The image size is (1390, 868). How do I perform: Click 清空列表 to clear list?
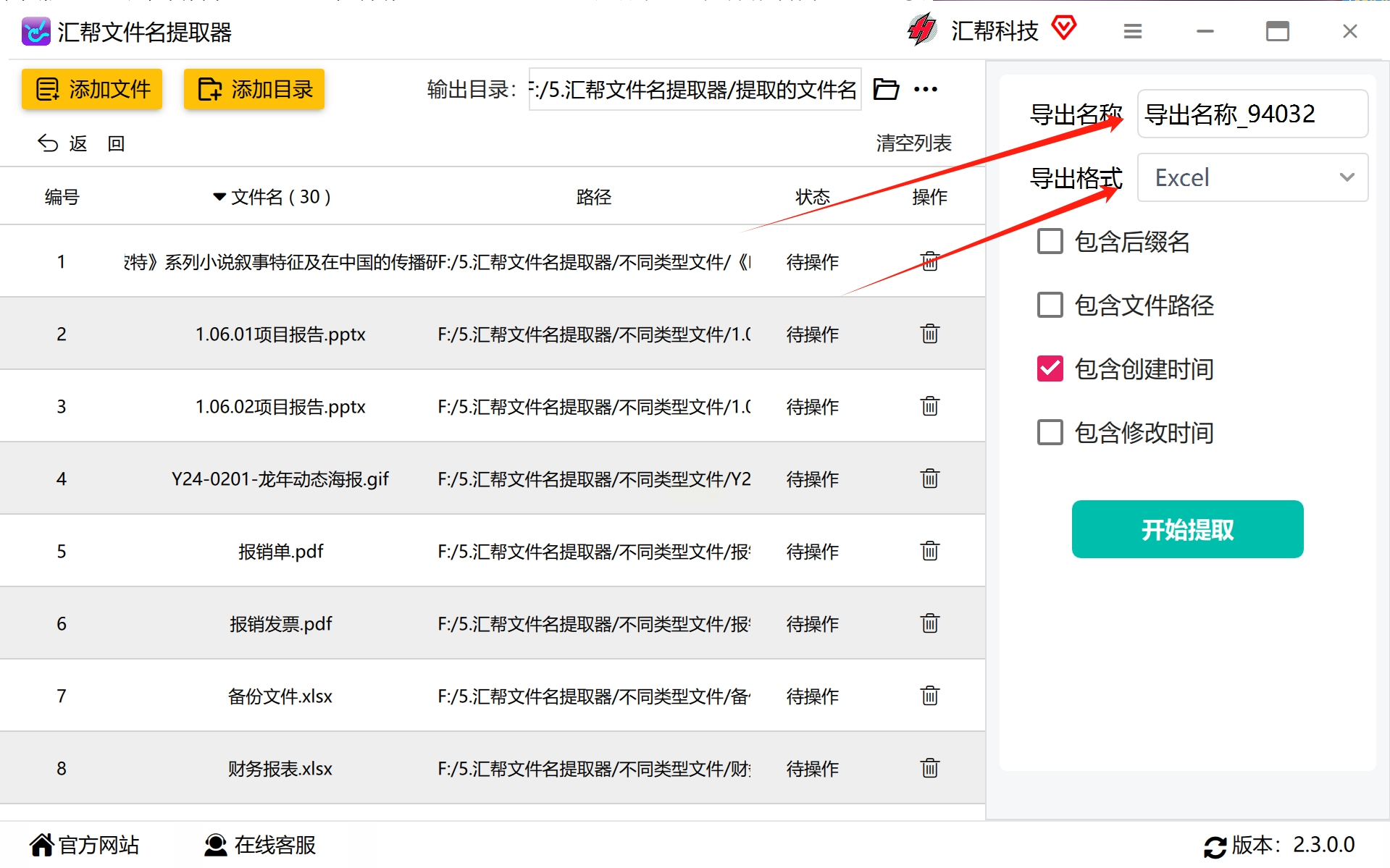[x=913, y=143]
